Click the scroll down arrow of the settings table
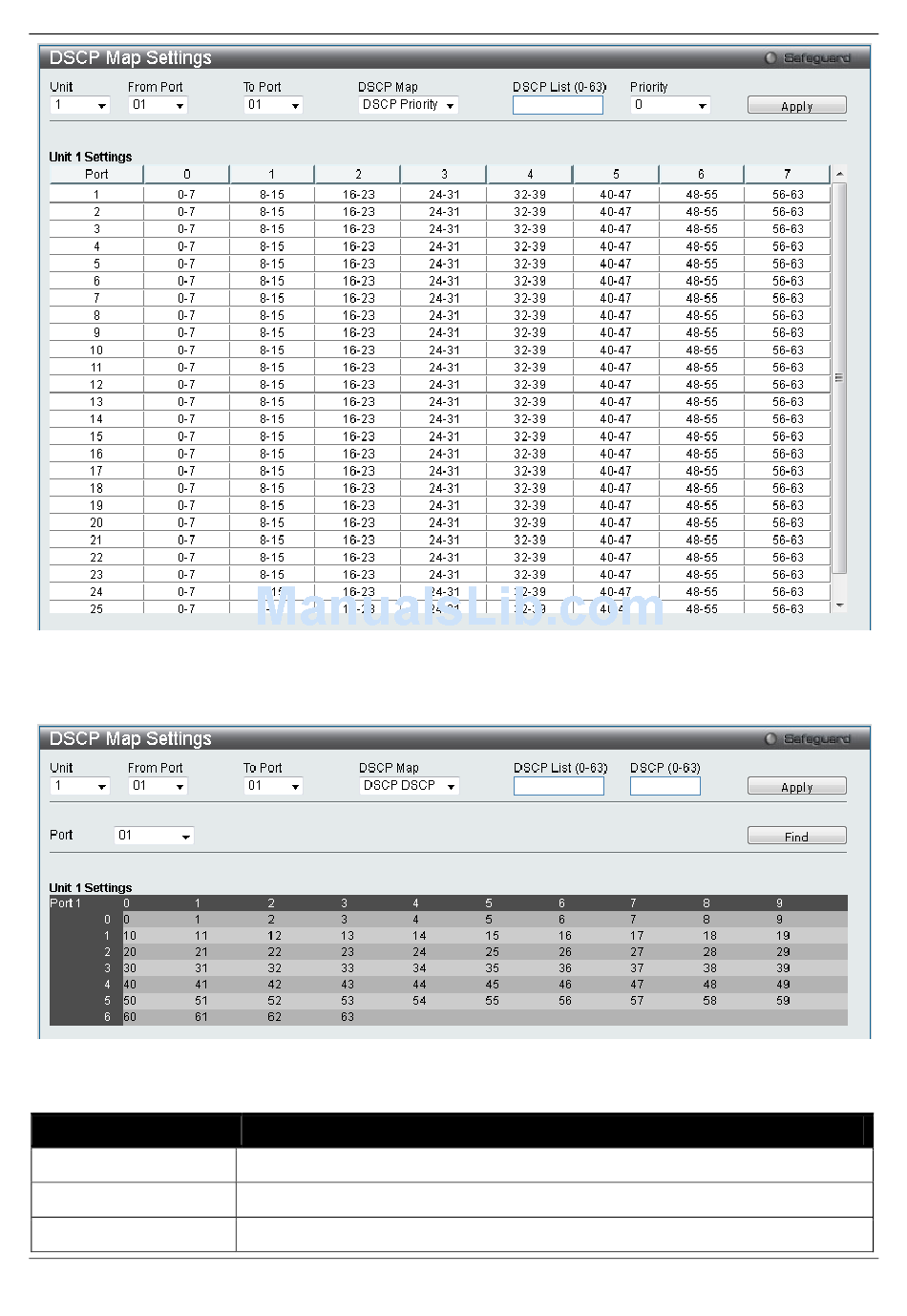907x1316 pixels. pos(839,605)
